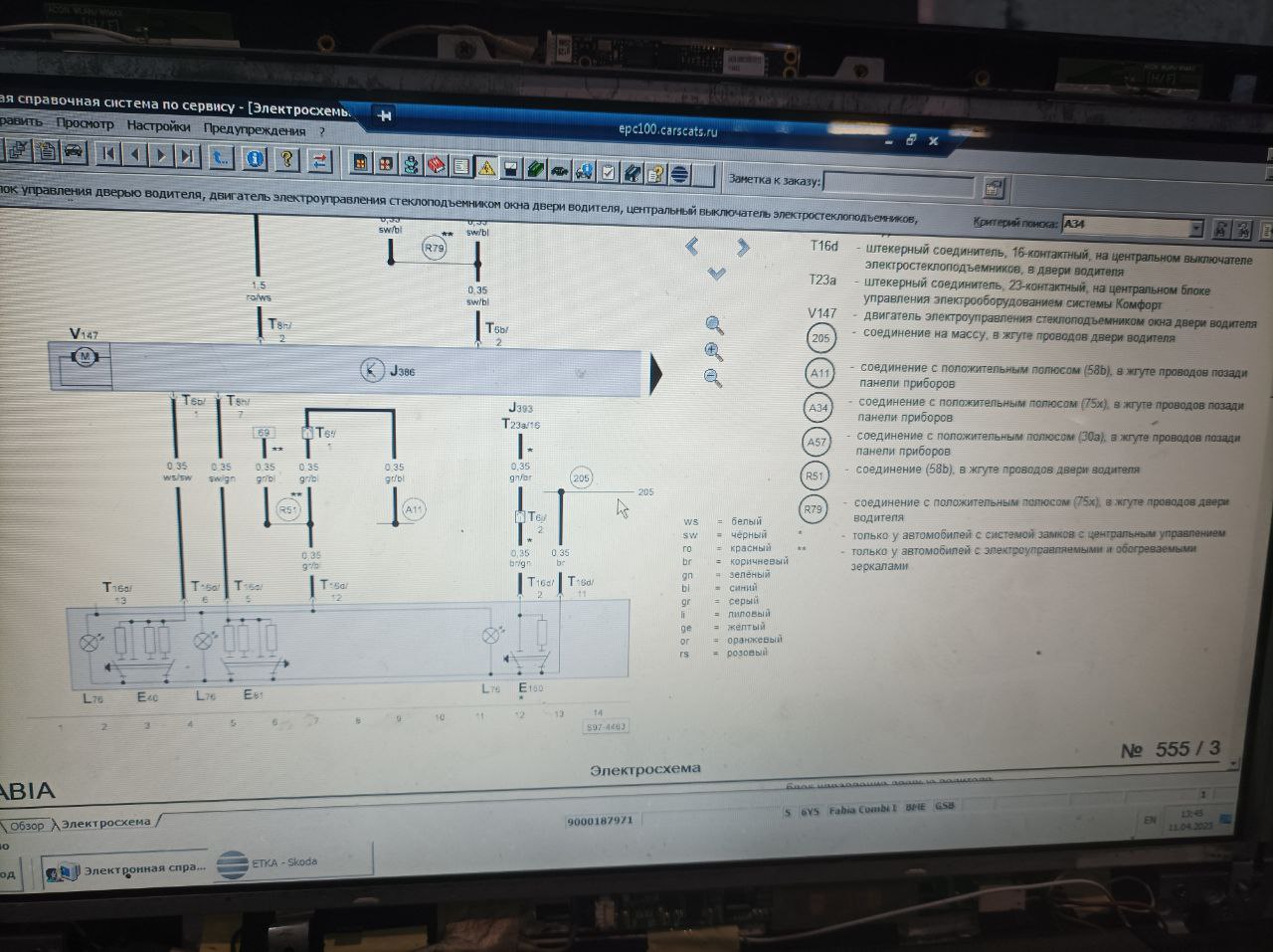Click the clipboard document icon in toolbar
The image size is (1273, 952).
47,151
